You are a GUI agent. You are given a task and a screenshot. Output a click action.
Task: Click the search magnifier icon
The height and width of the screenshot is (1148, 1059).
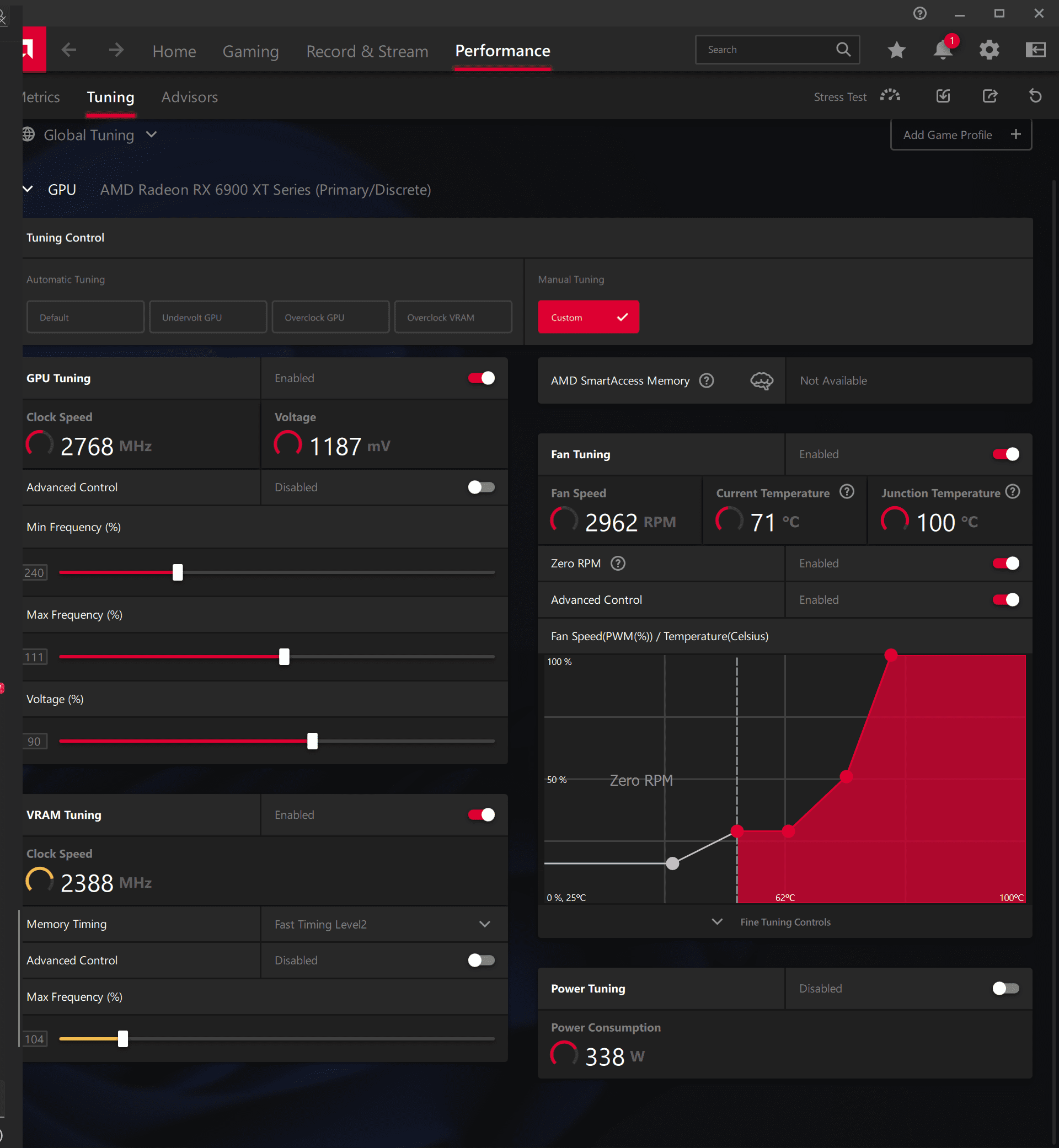pos(843,49)
